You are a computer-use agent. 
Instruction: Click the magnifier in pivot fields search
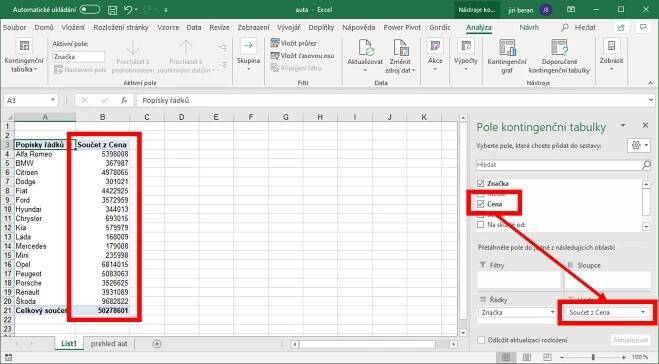(646, 165)
